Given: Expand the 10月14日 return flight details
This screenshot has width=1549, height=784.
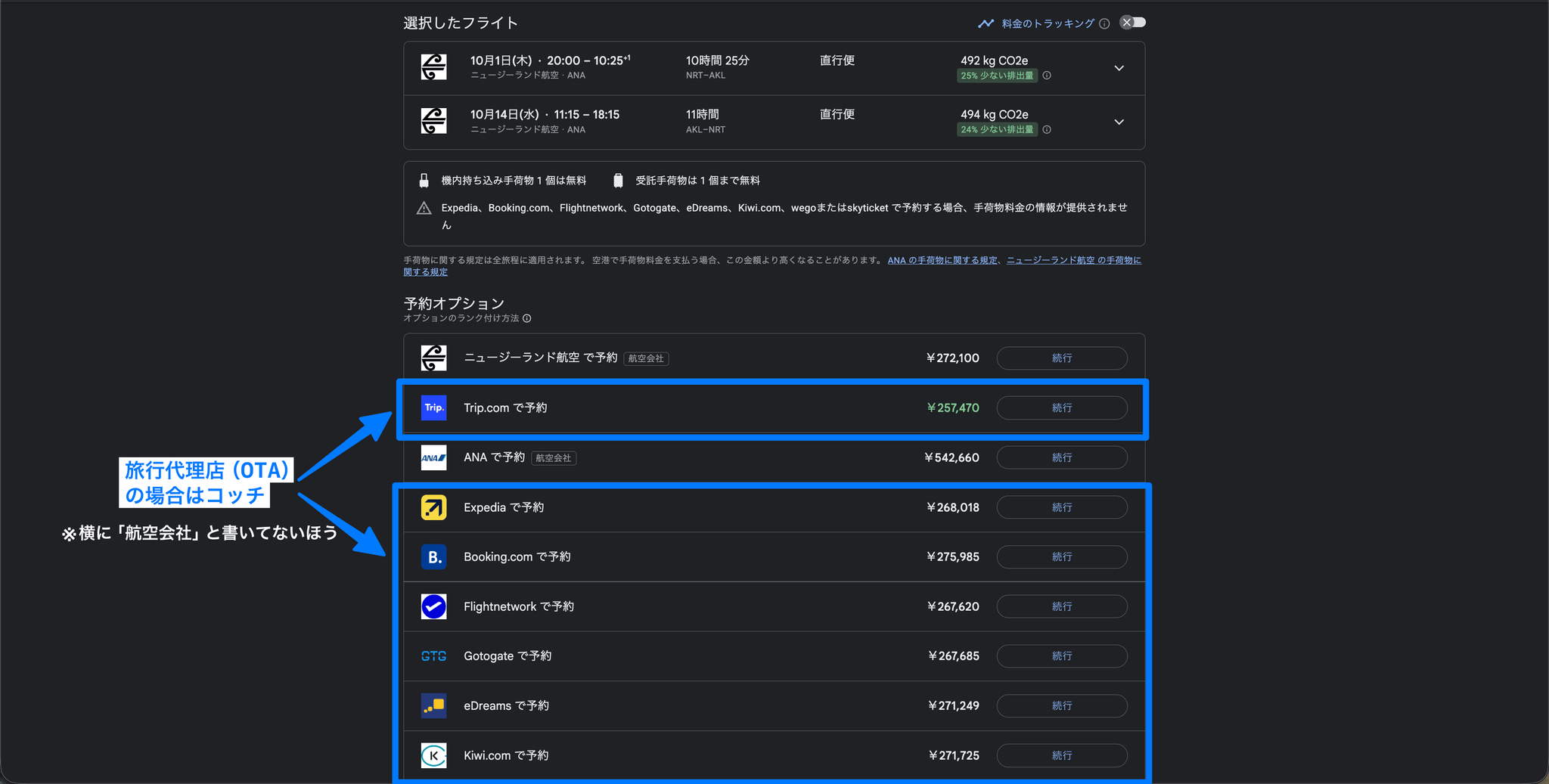Looking at the screenshot, I should coord(1119,122).
